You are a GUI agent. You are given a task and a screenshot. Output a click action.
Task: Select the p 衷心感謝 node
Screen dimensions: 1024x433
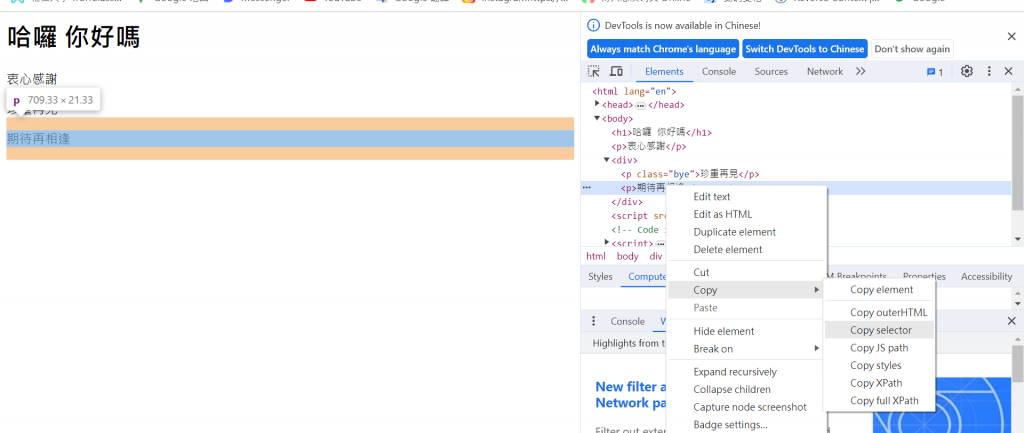click(x=648, y=146)
